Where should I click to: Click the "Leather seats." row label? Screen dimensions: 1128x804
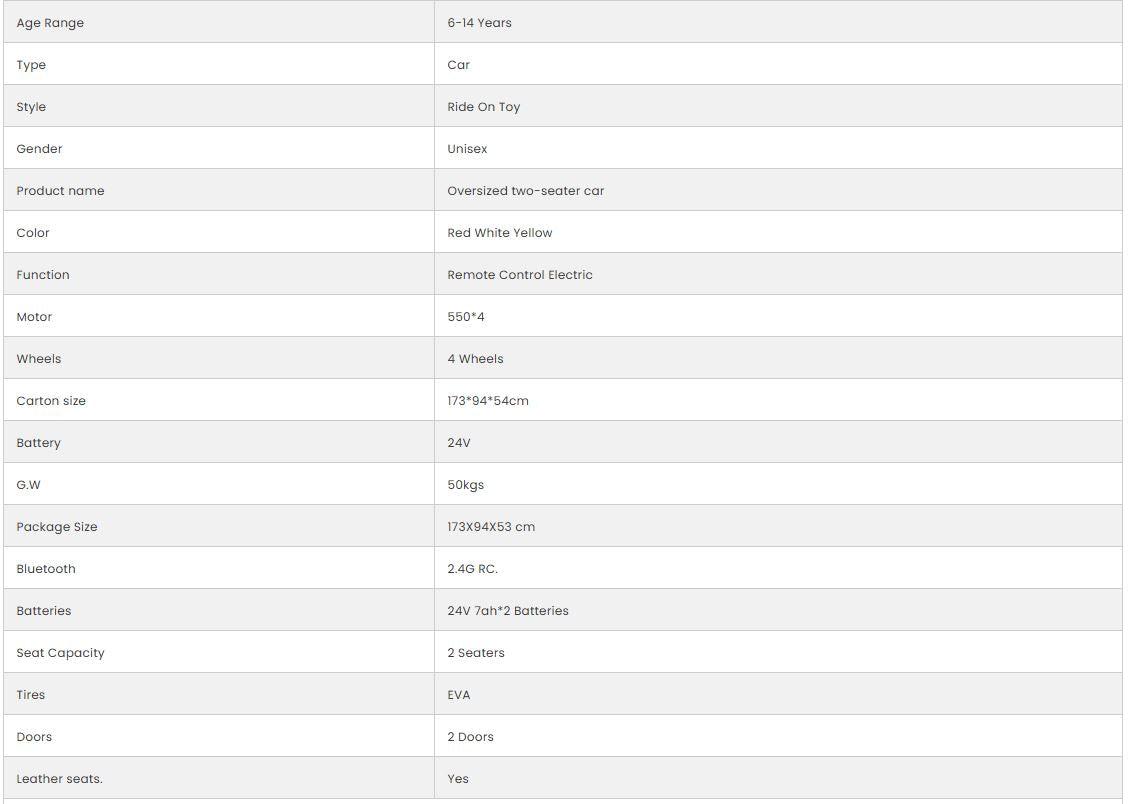click(59, 779)
